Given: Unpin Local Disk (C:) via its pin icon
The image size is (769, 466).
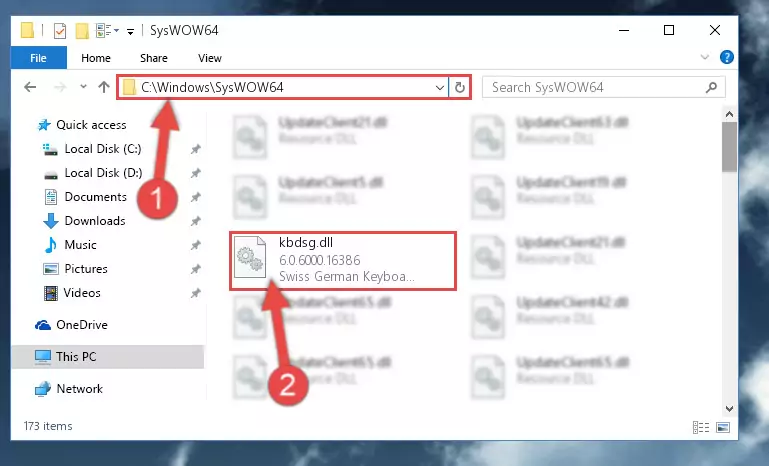Looking at the screenshot, I should click(195, 149).
